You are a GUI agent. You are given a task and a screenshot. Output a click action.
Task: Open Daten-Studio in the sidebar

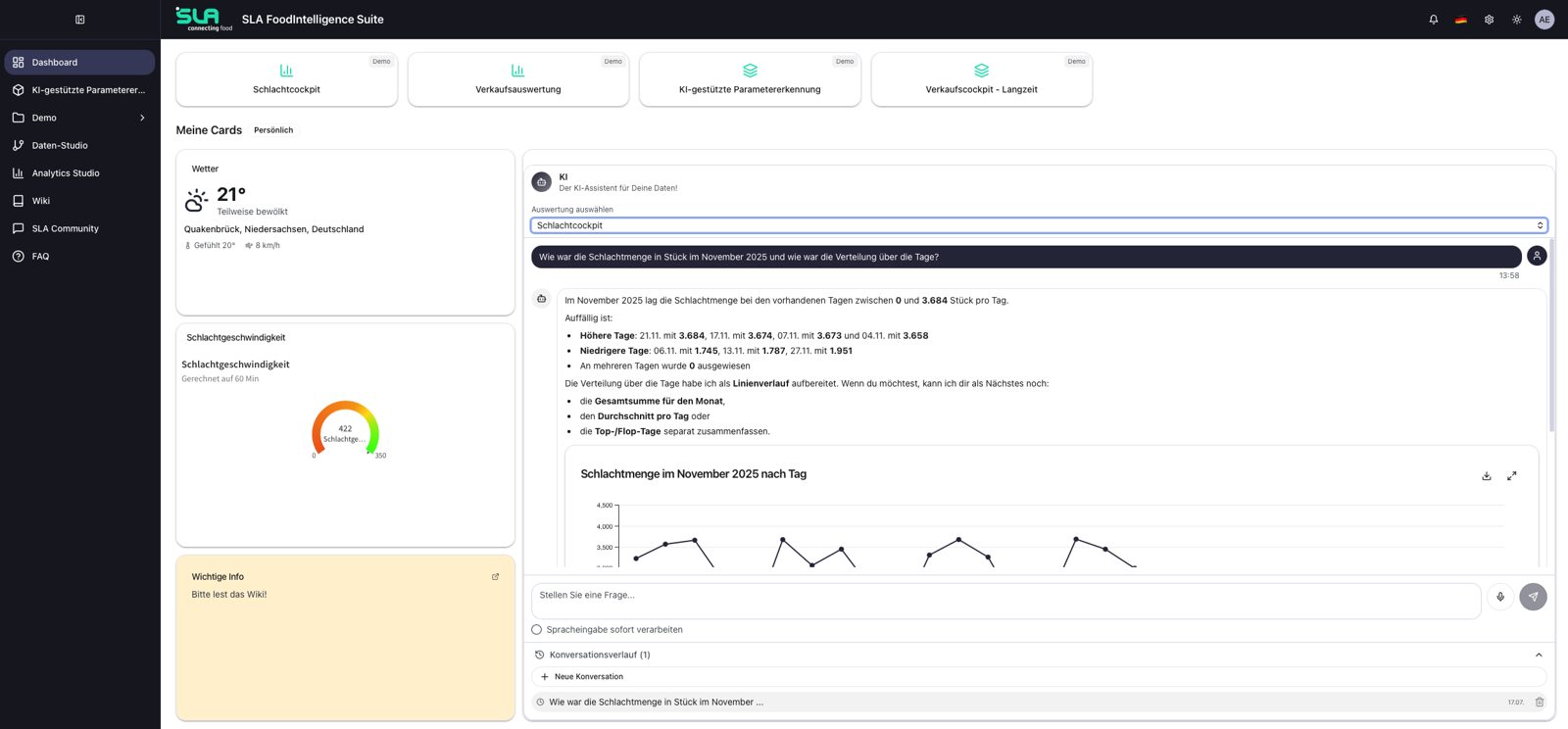click(79, 145)
